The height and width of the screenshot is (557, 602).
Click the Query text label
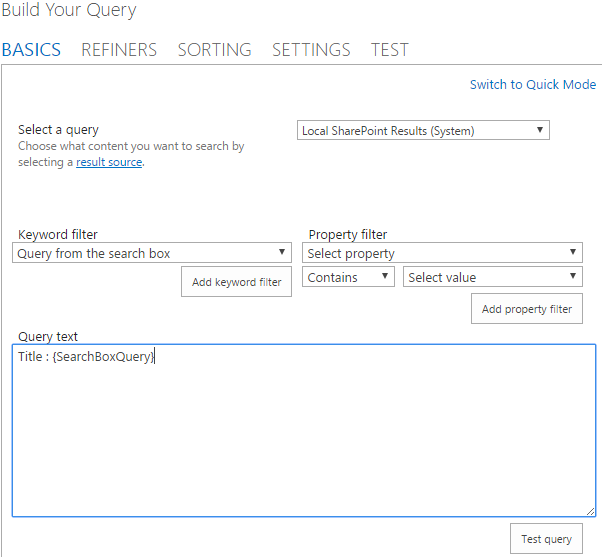click(48, 336)
